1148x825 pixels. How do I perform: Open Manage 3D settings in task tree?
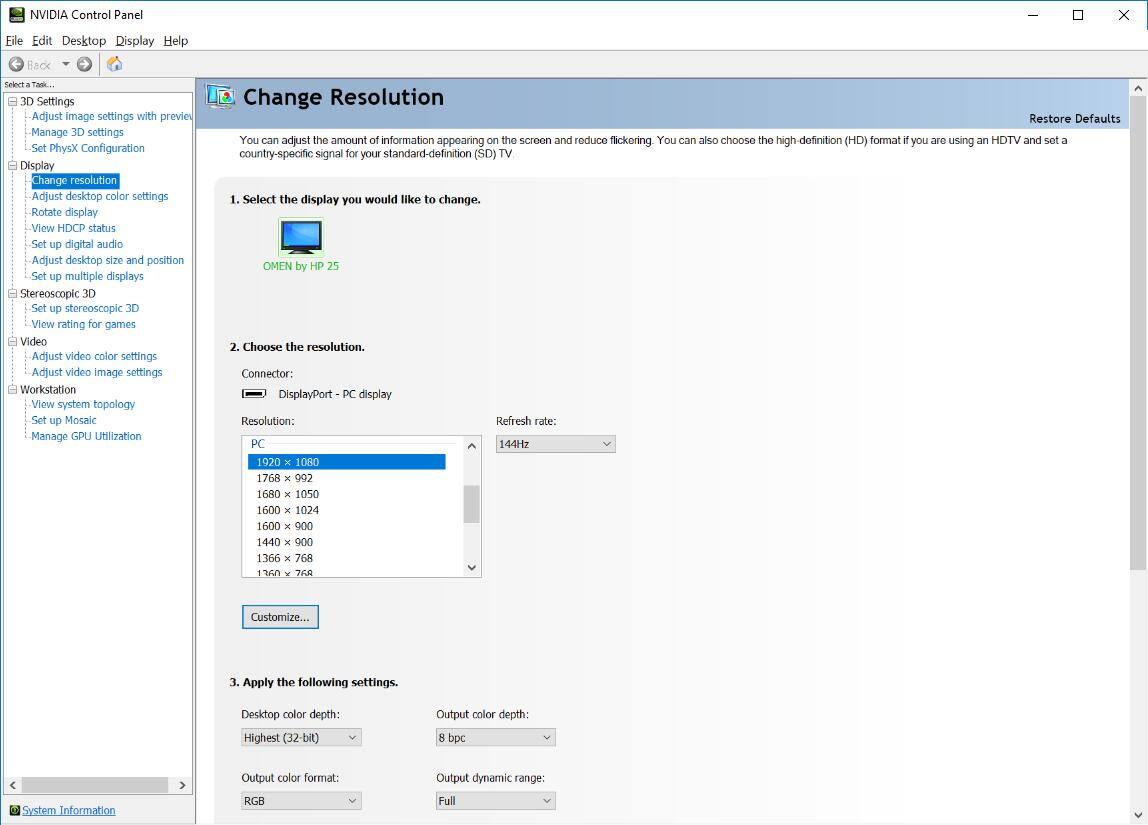[77, 132]
